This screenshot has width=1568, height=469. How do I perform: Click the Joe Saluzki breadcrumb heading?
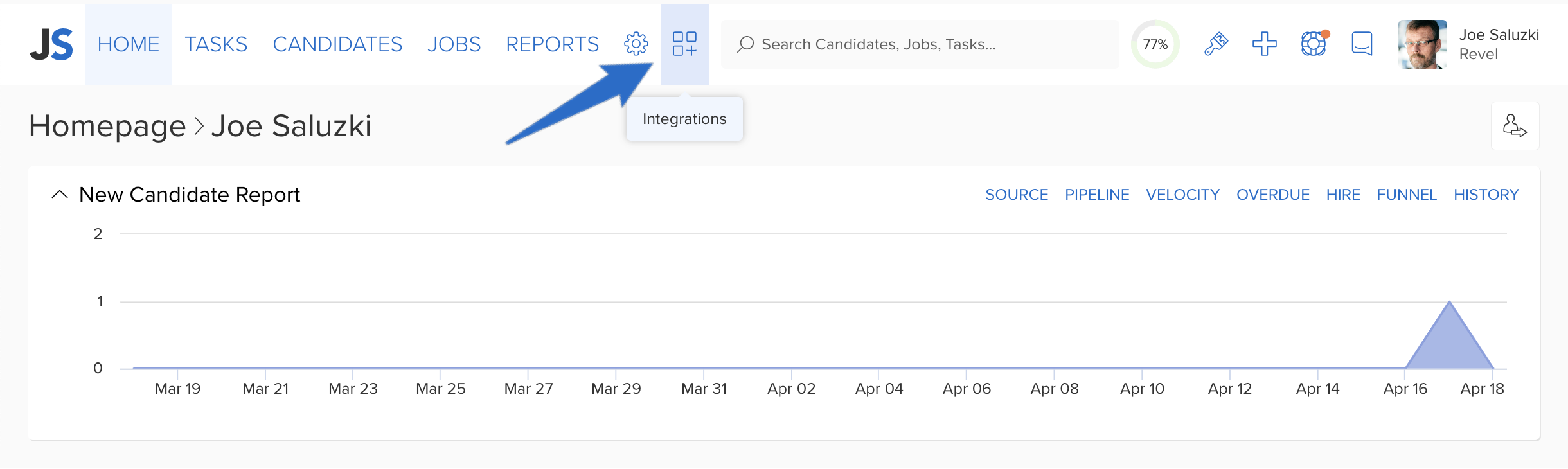tap(291, 126)
